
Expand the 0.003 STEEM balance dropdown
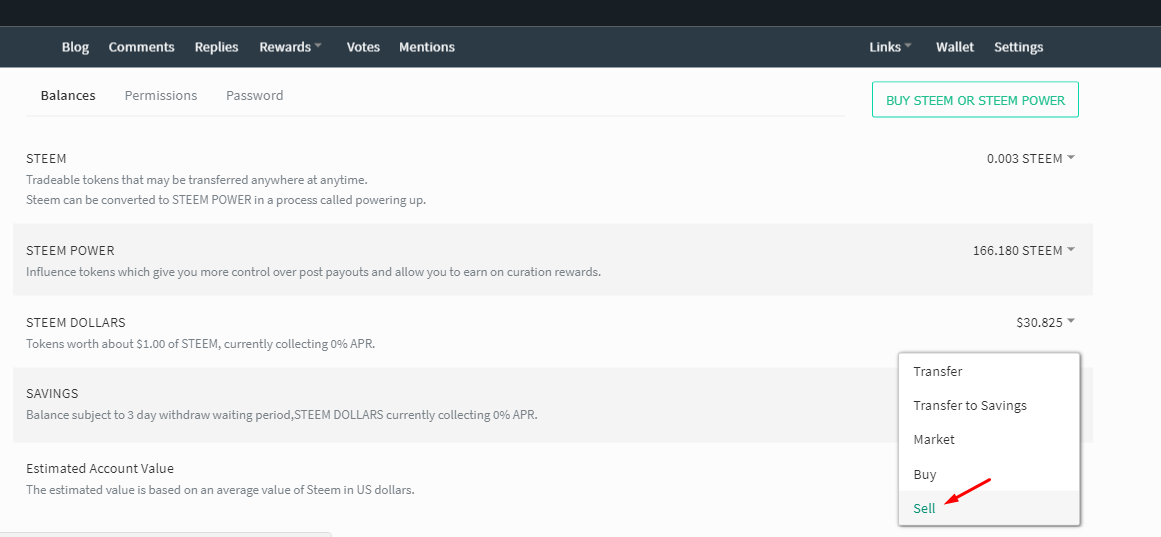pos(1031,159)
